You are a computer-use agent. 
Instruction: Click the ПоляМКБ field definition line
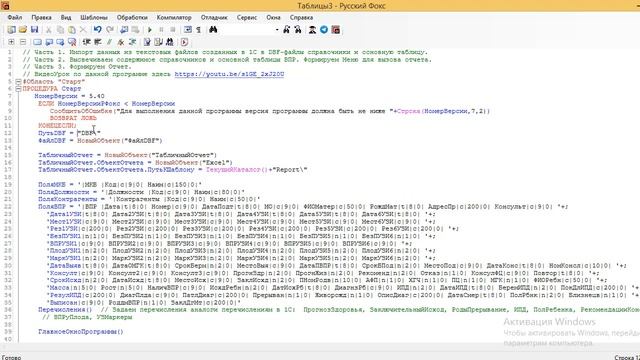(x=120, y=184)
